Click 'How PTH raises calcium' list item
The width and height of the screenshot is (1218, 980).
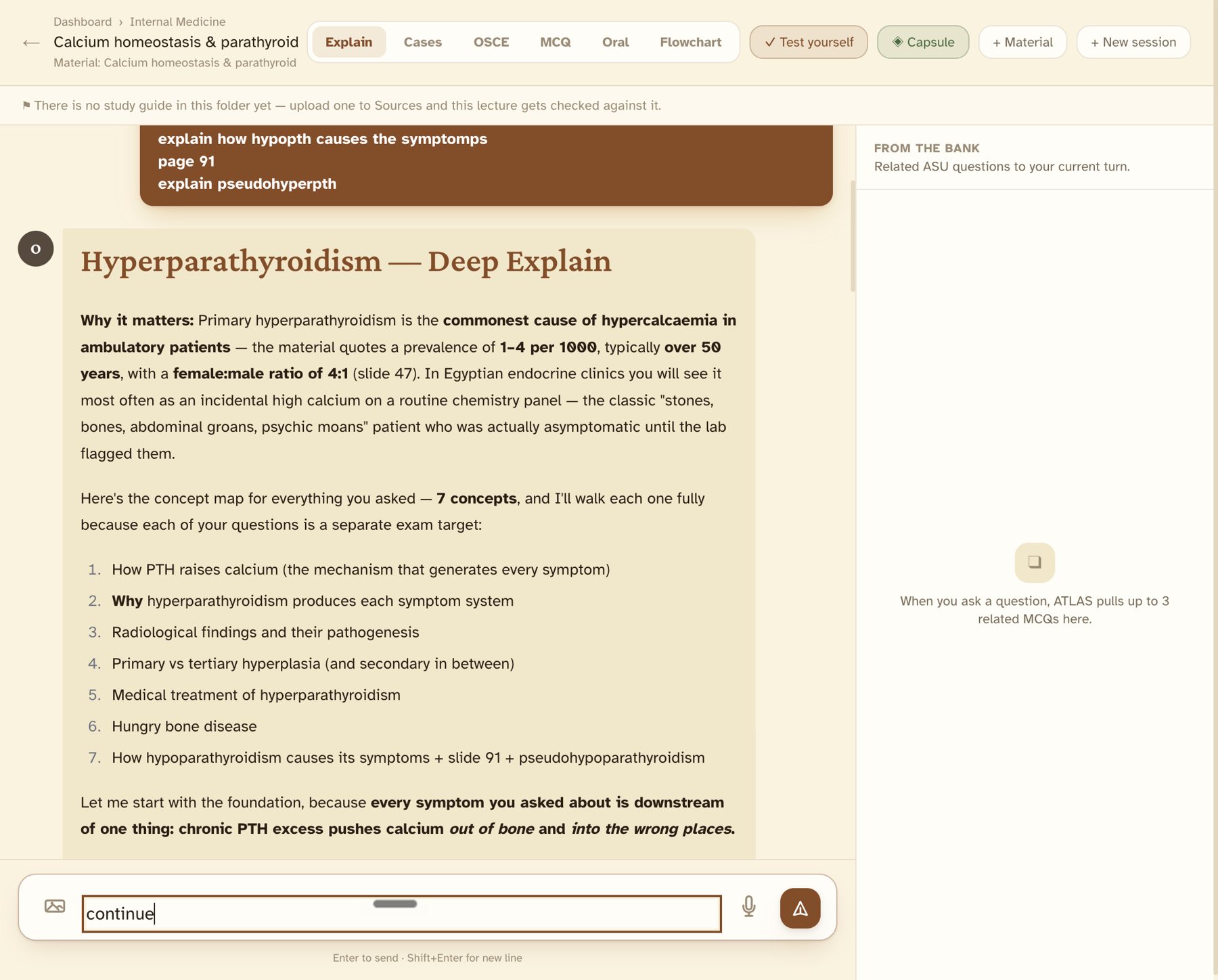click(361, 570)
